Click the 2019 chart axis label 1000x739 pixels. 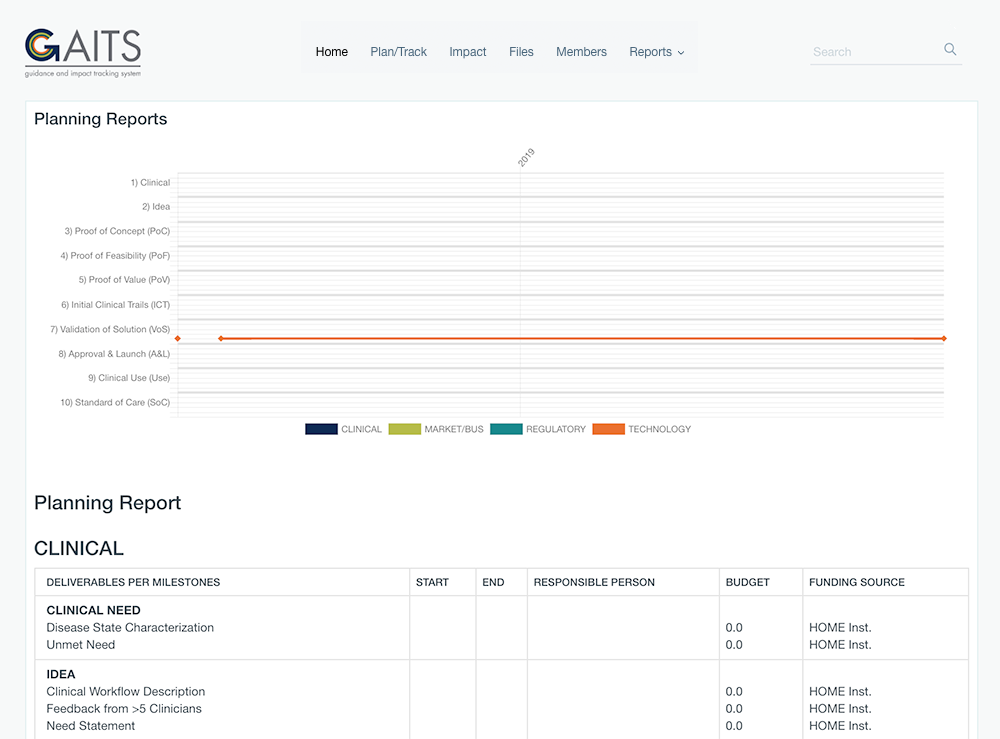pos(526,157)
